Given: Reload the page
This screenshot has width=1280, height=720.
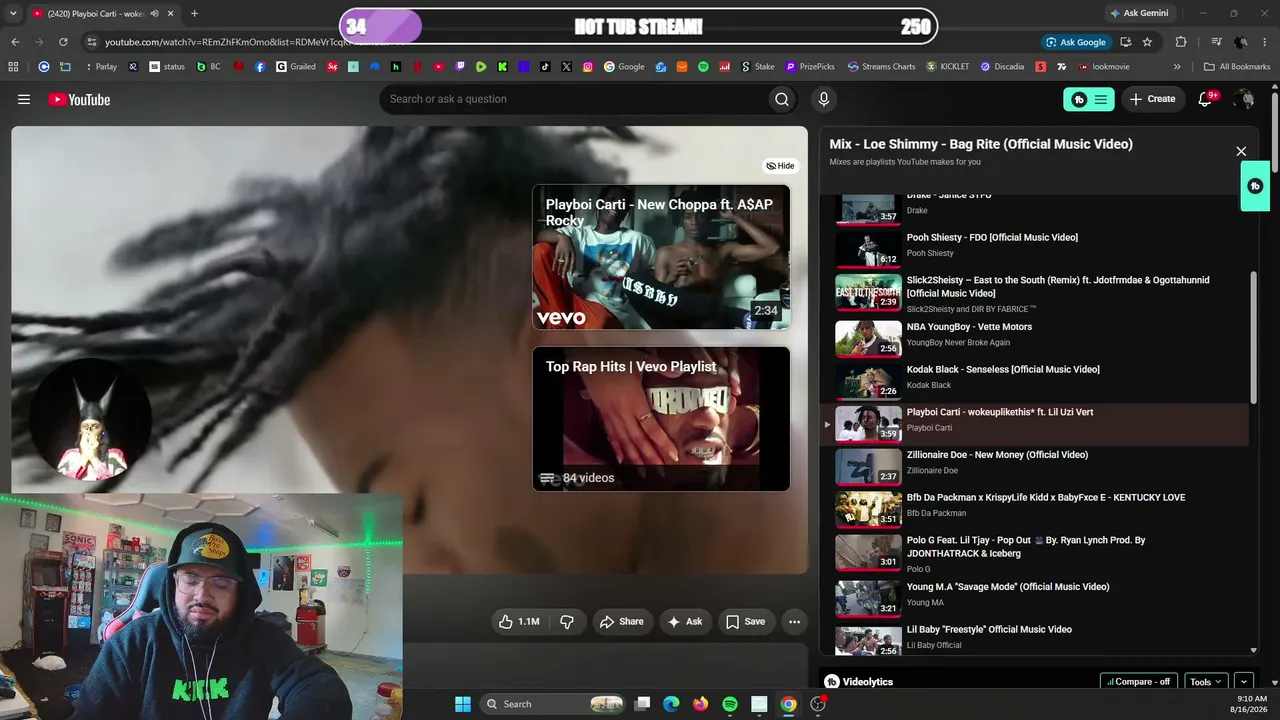Looking at the screenshot, I should point(63,42).
